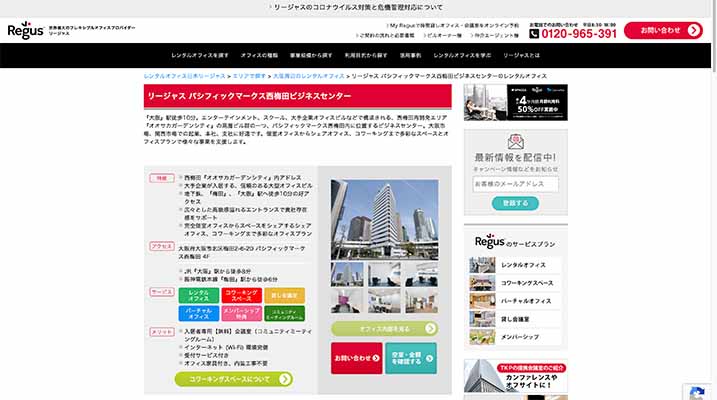Open the レンタルオフィスを学ぶ menu item
The width and height of the screenshot is (717, 400).
462,55
